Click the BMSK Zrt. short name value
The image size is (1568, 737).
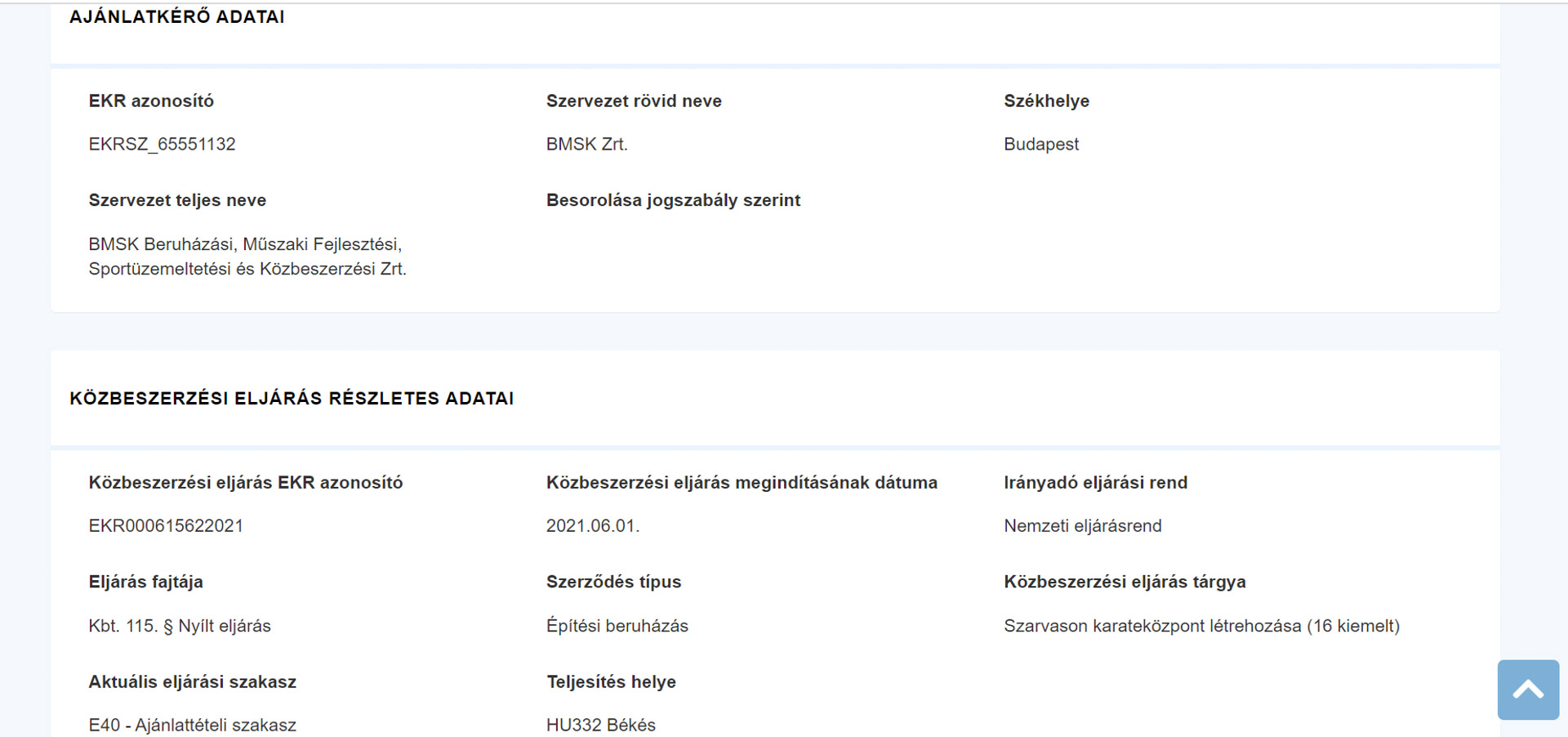(x=586, y=145)
